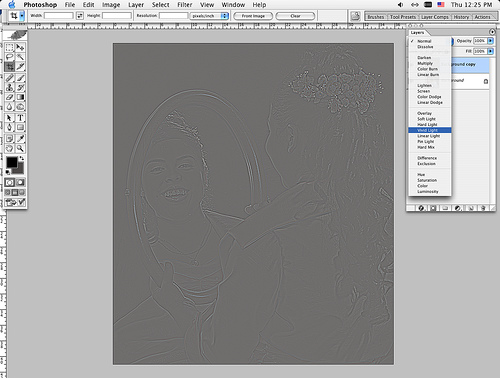Image resolution: width=500 pixels, height=378 pixels.
Task: Open the Layers panel options menu
Action: [x=492, y=32]
